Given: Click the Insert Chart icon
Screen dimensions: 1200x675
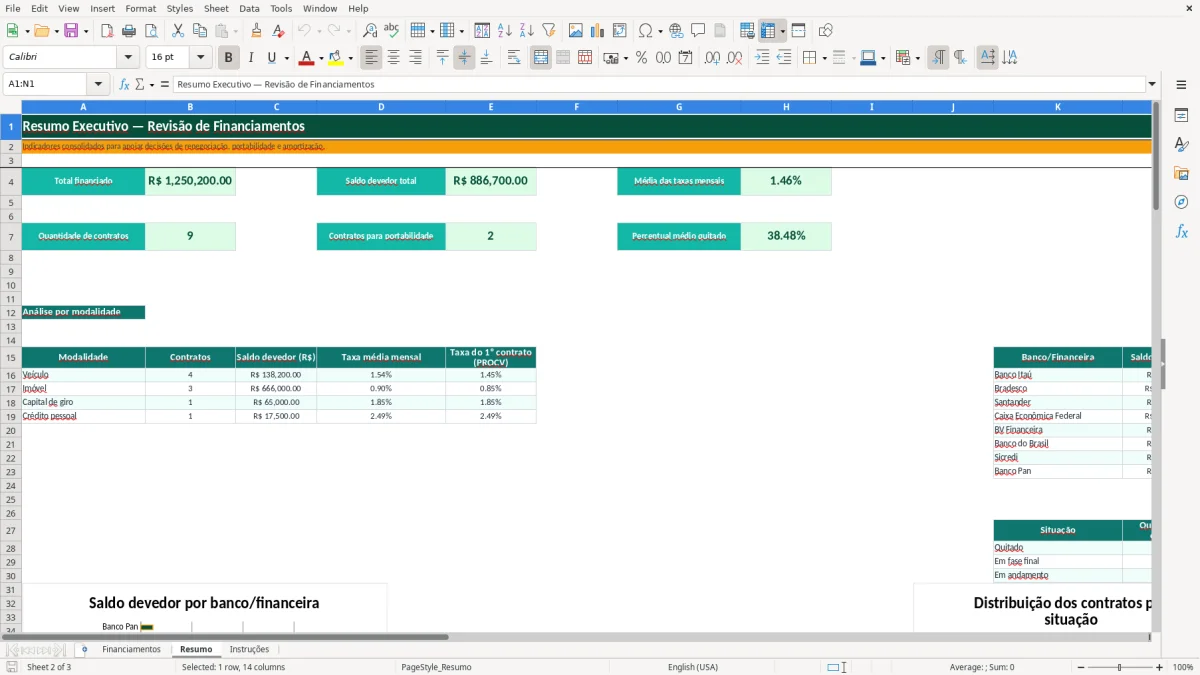Looking at the screenshot, I should [x=598, y=31].
